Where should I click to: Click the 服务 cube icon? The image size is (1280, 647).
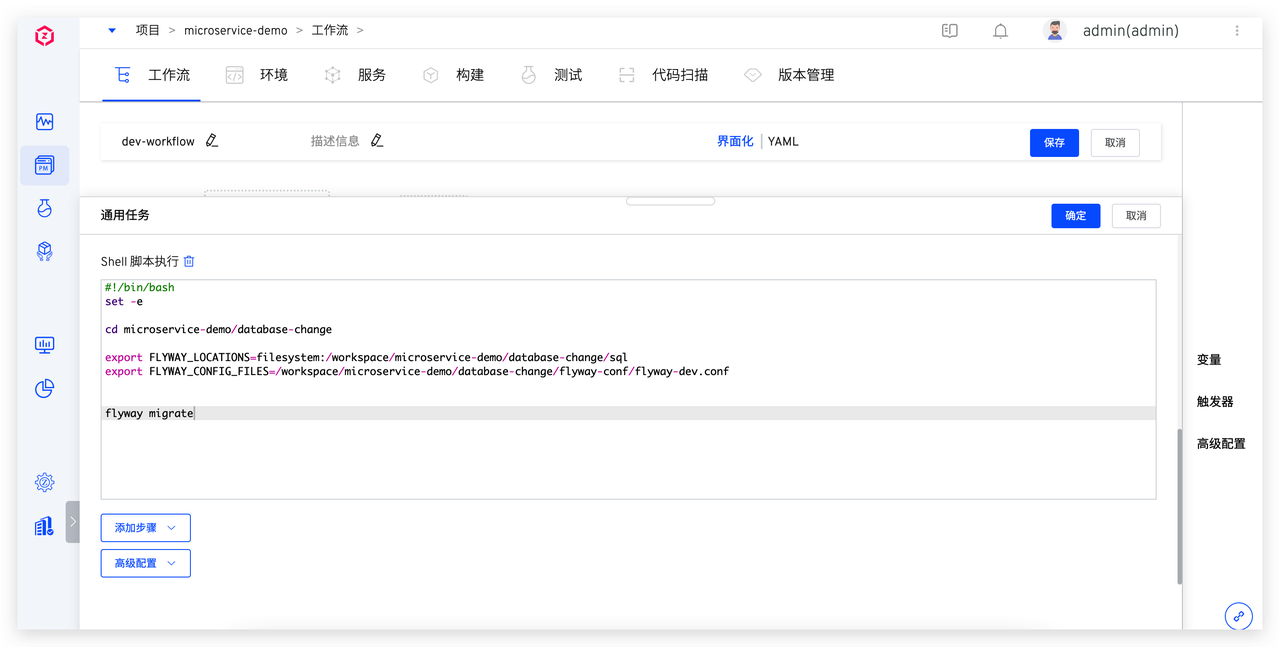333,75
